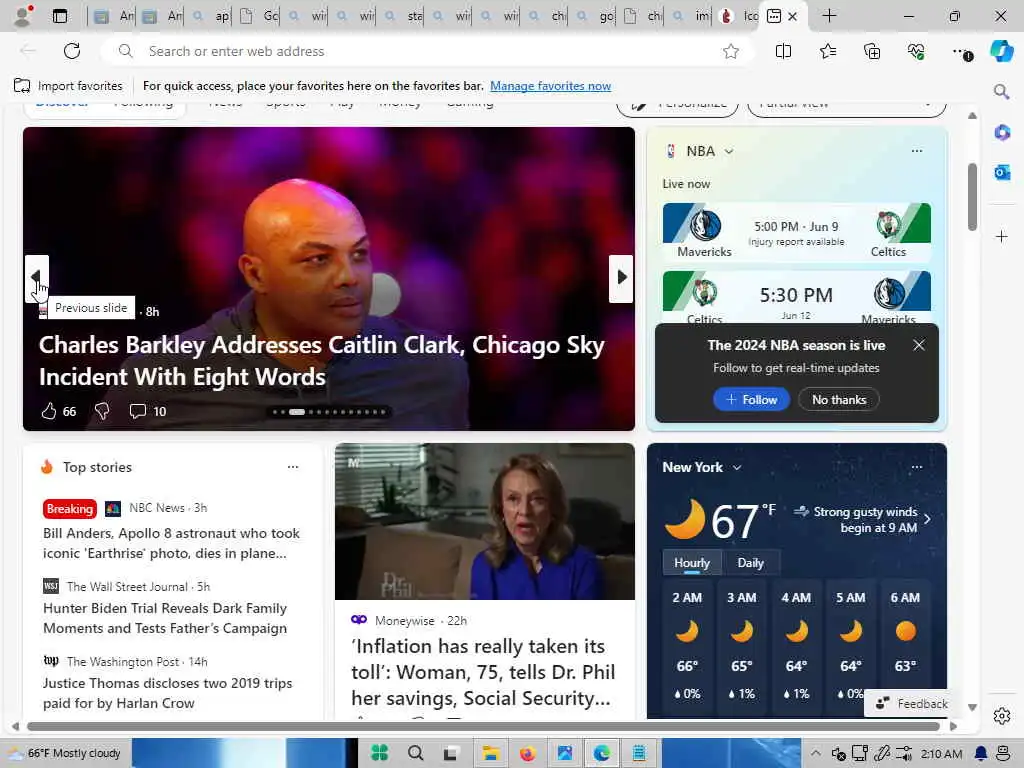This screenshot has height=768, width=1024.
Task: Switch to the 'ap' browser tab
Action: point(213,16)
